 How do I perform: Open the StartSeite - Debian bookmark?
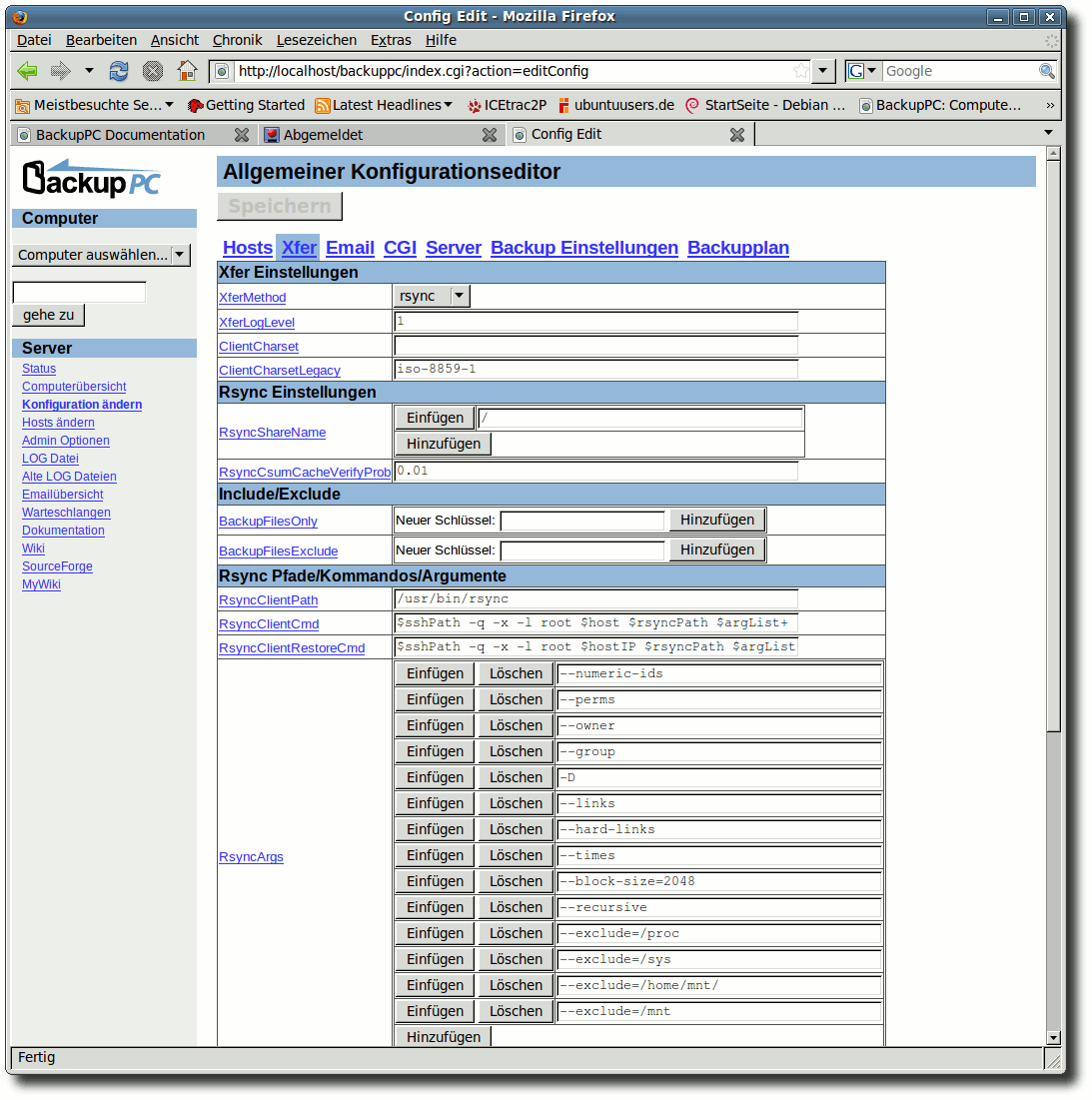click(x=765, y=105)
